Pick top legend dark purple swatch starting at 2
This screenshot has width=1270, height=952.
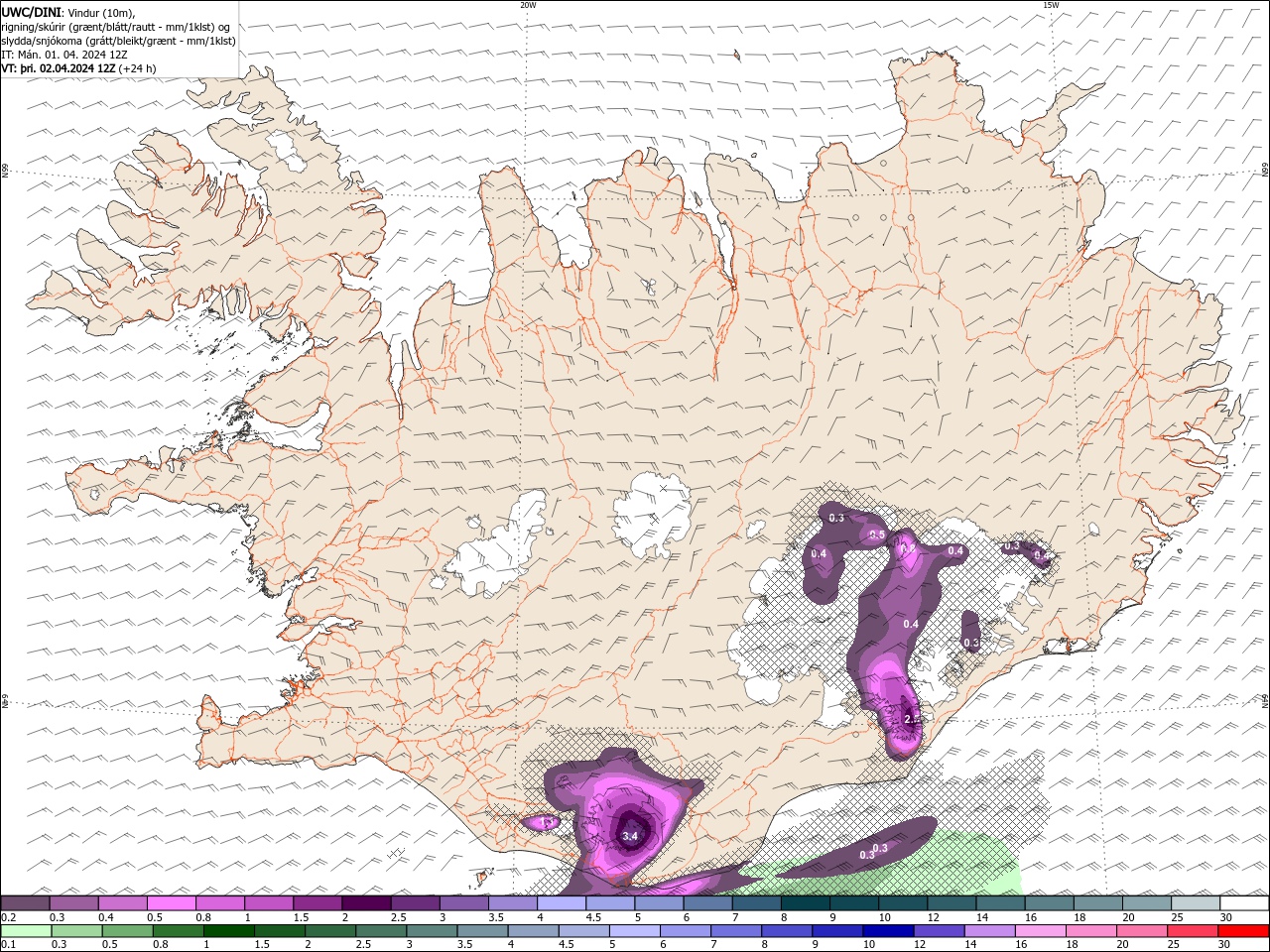pos(366,903)
